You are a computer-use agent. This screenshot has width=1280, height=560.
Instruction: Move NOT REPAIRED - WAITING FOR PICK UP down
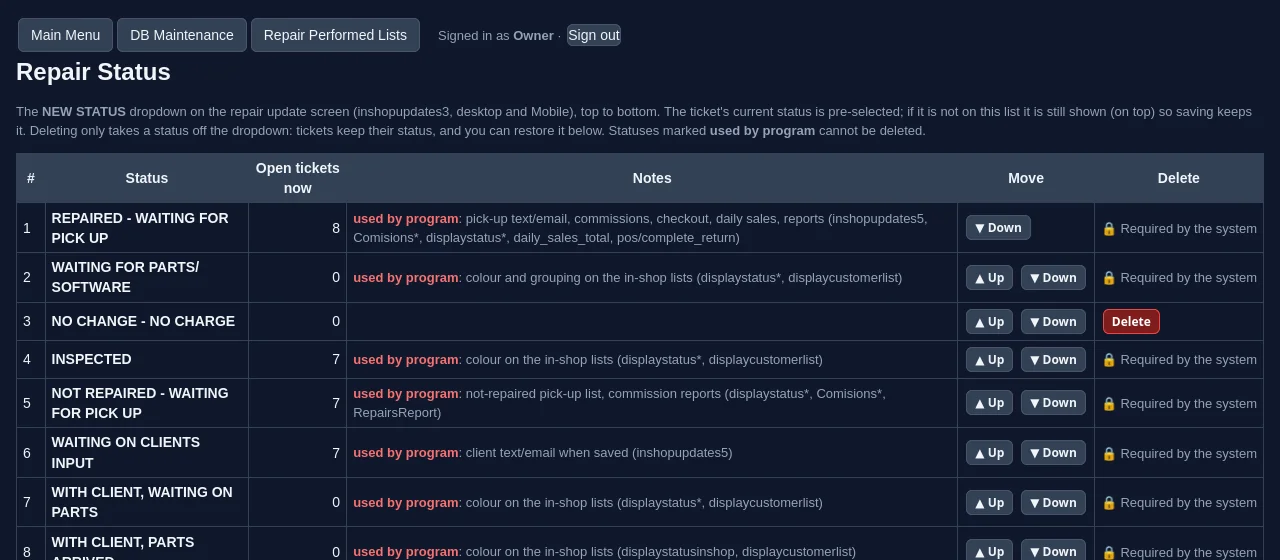[1053, 403]
